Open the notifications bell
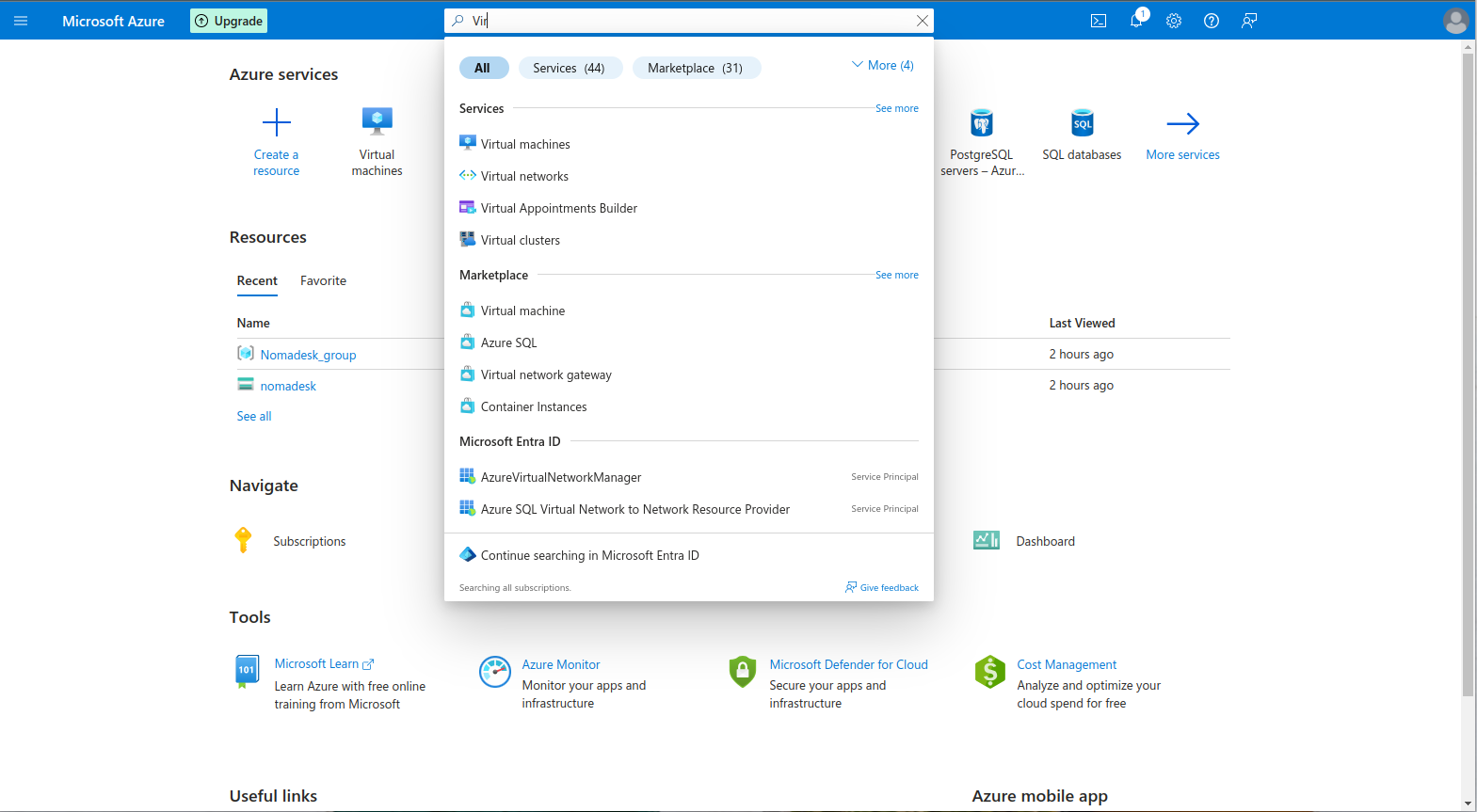This screenshot has height=812, width=1477. click(1137, 21)
